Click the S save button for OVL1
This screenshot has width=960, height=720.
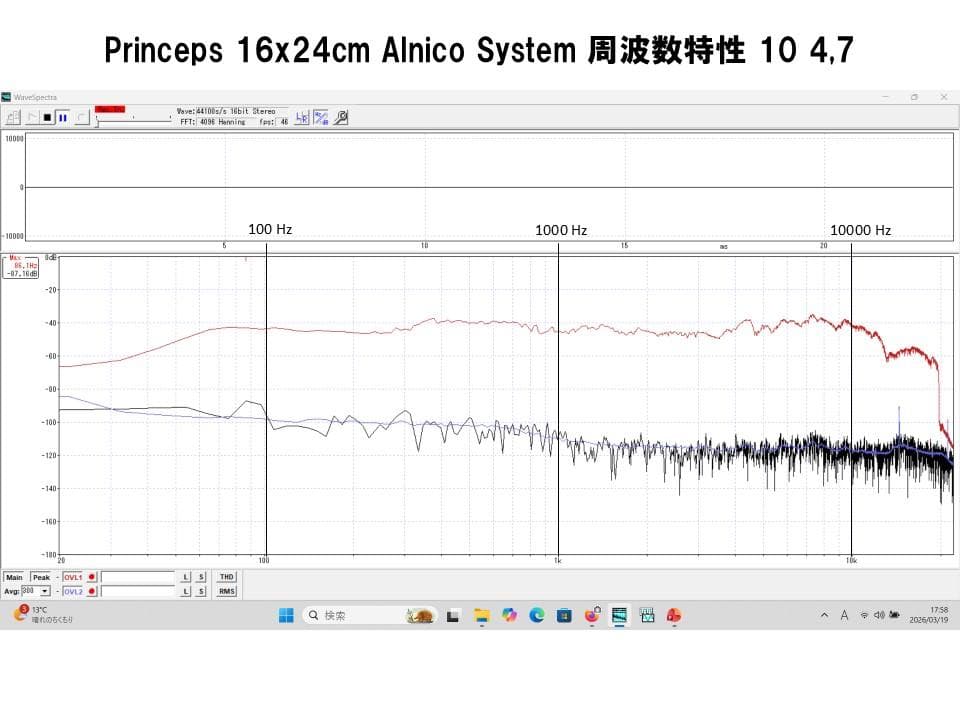[201, 577]
